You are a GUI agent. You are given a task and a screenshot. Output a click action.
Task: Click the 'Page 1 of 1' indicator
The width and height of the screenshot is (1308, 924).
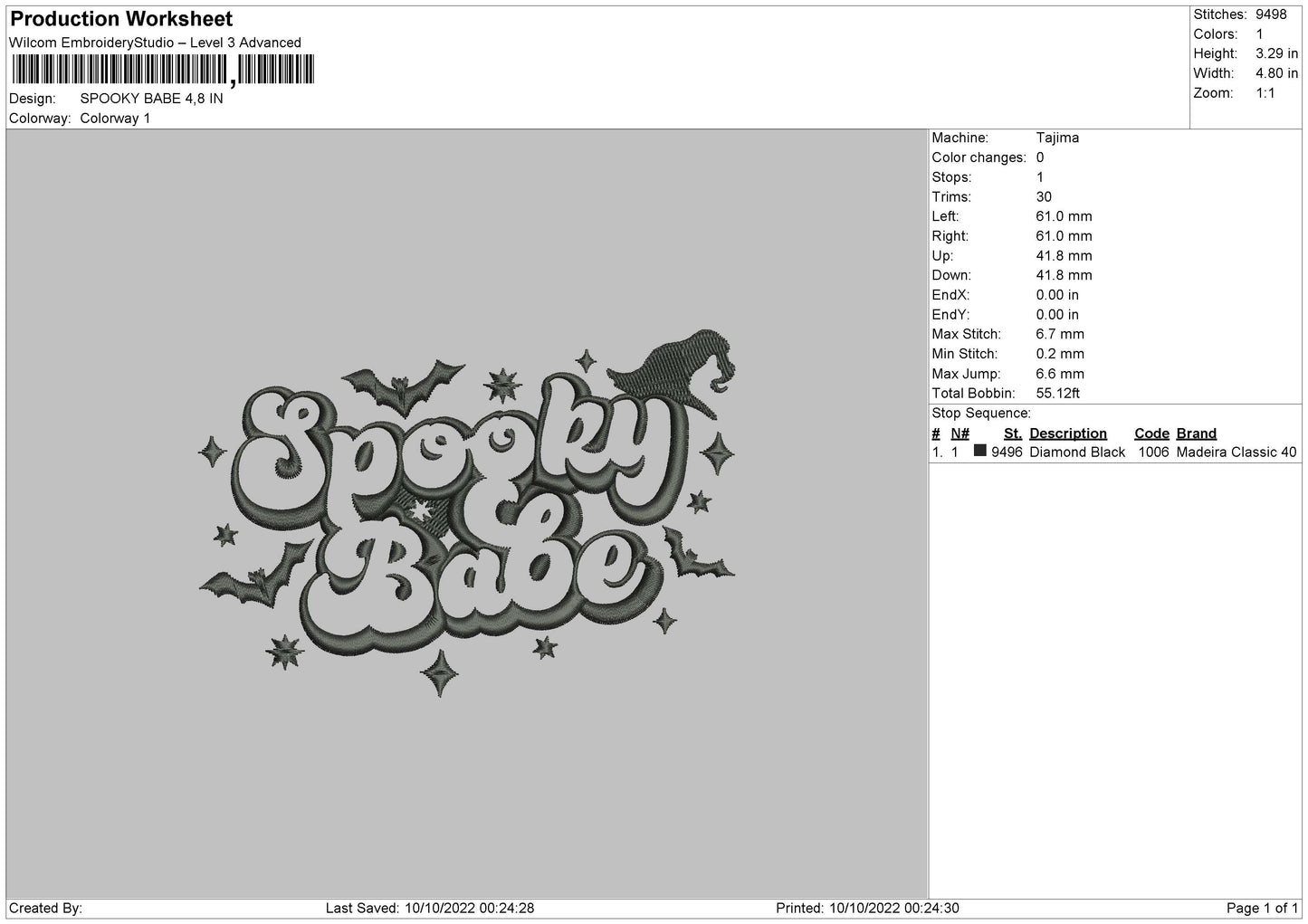(1263, 909)
